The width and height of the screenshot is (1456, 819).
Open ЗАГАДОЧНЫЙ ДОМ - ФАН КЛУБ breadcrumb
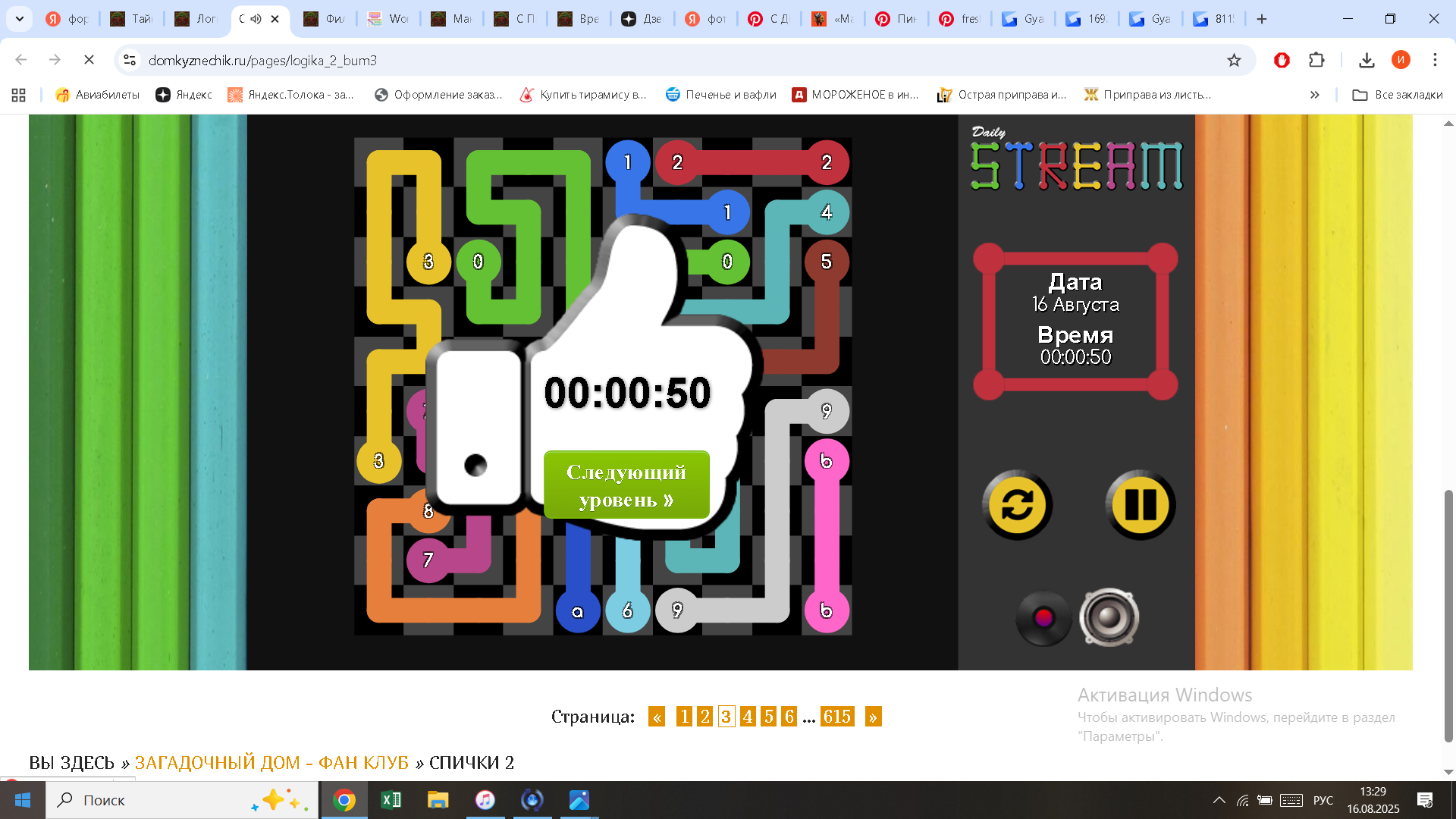pyautogui.click(x=271, y=763)
